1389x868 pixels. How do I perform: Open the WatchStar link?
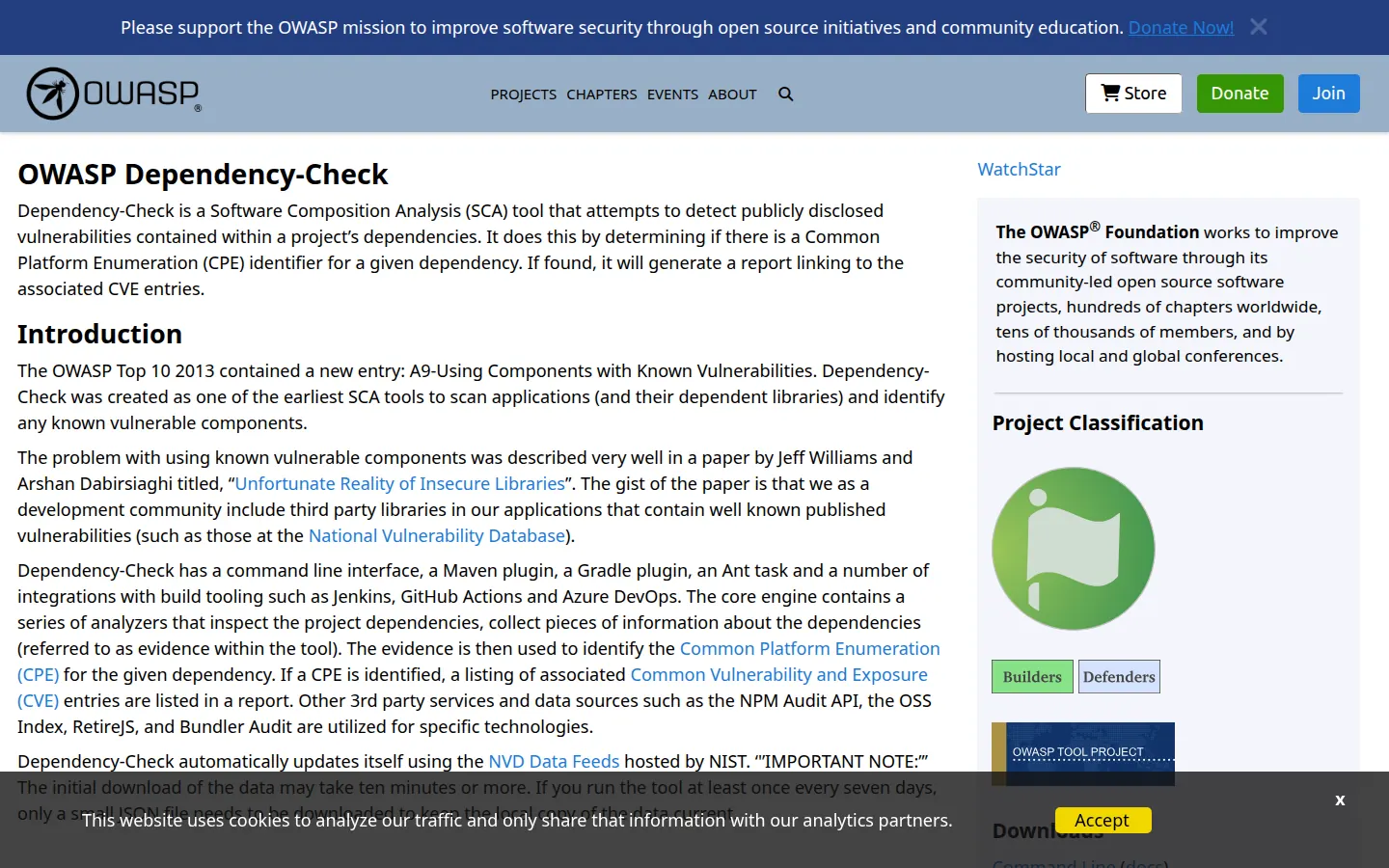[1019, 169]
